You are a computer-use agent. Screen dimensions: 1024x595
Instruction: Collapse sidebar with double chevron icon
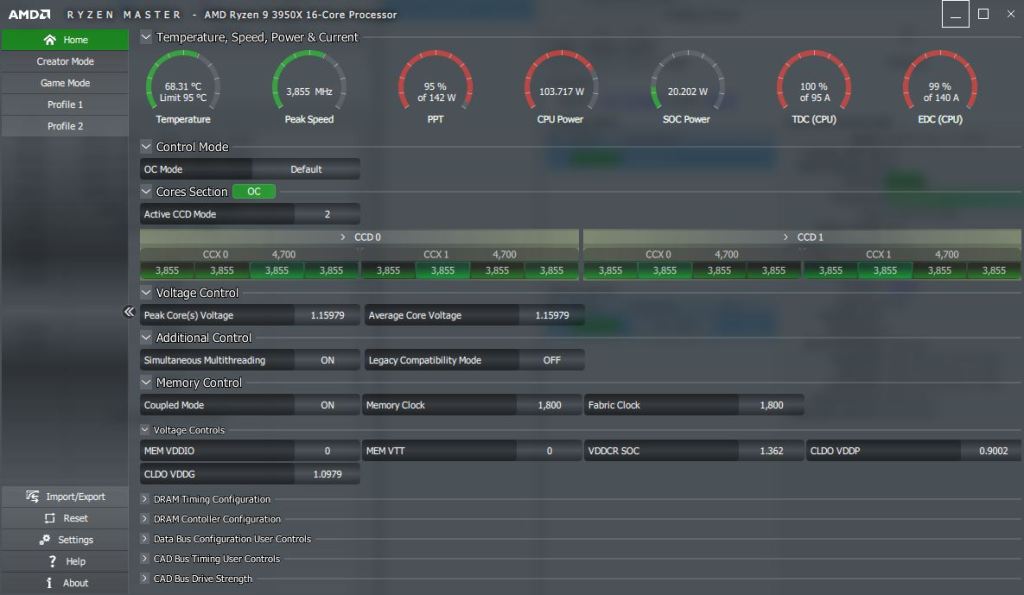129,312
